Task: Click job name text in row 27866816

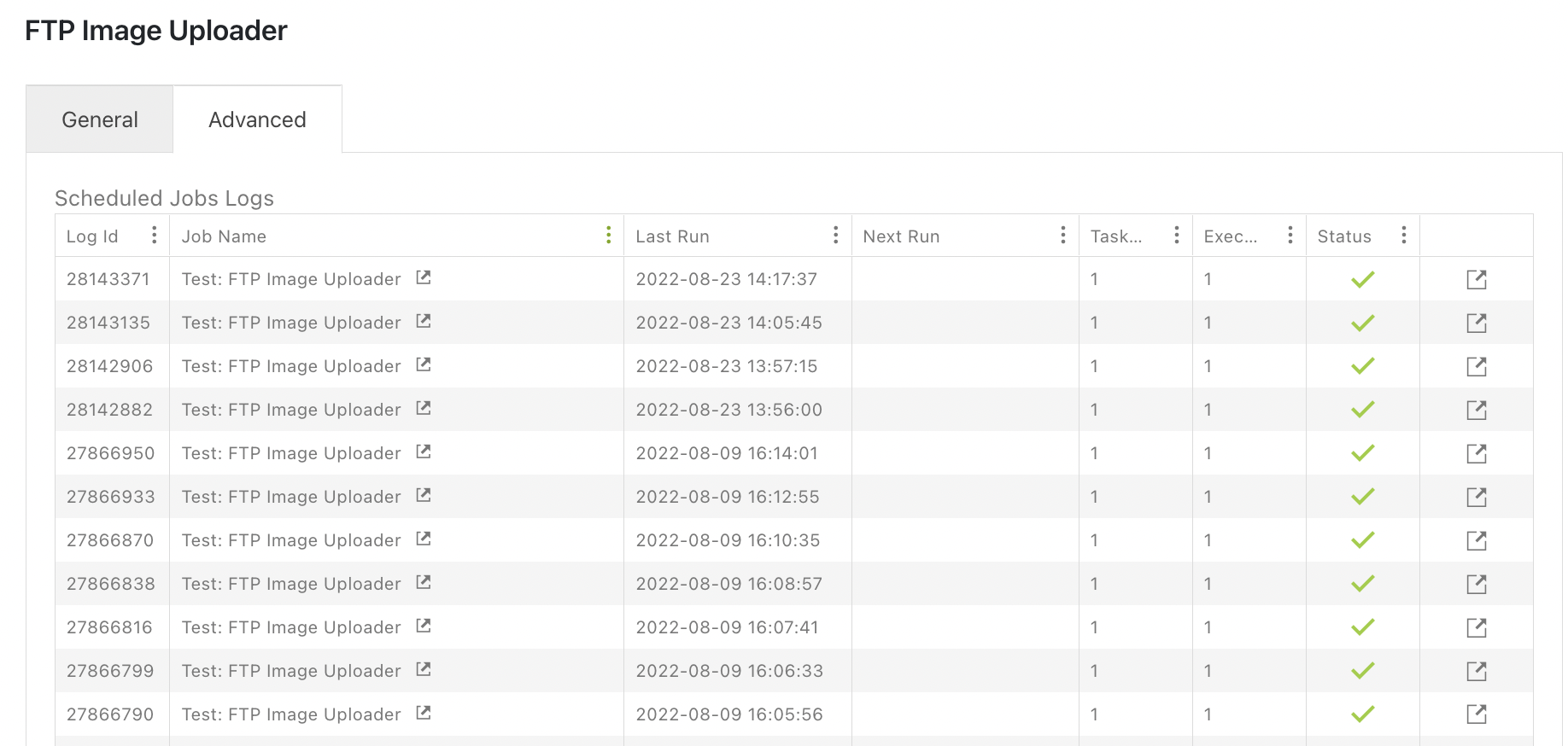Action: pos(291,627)
